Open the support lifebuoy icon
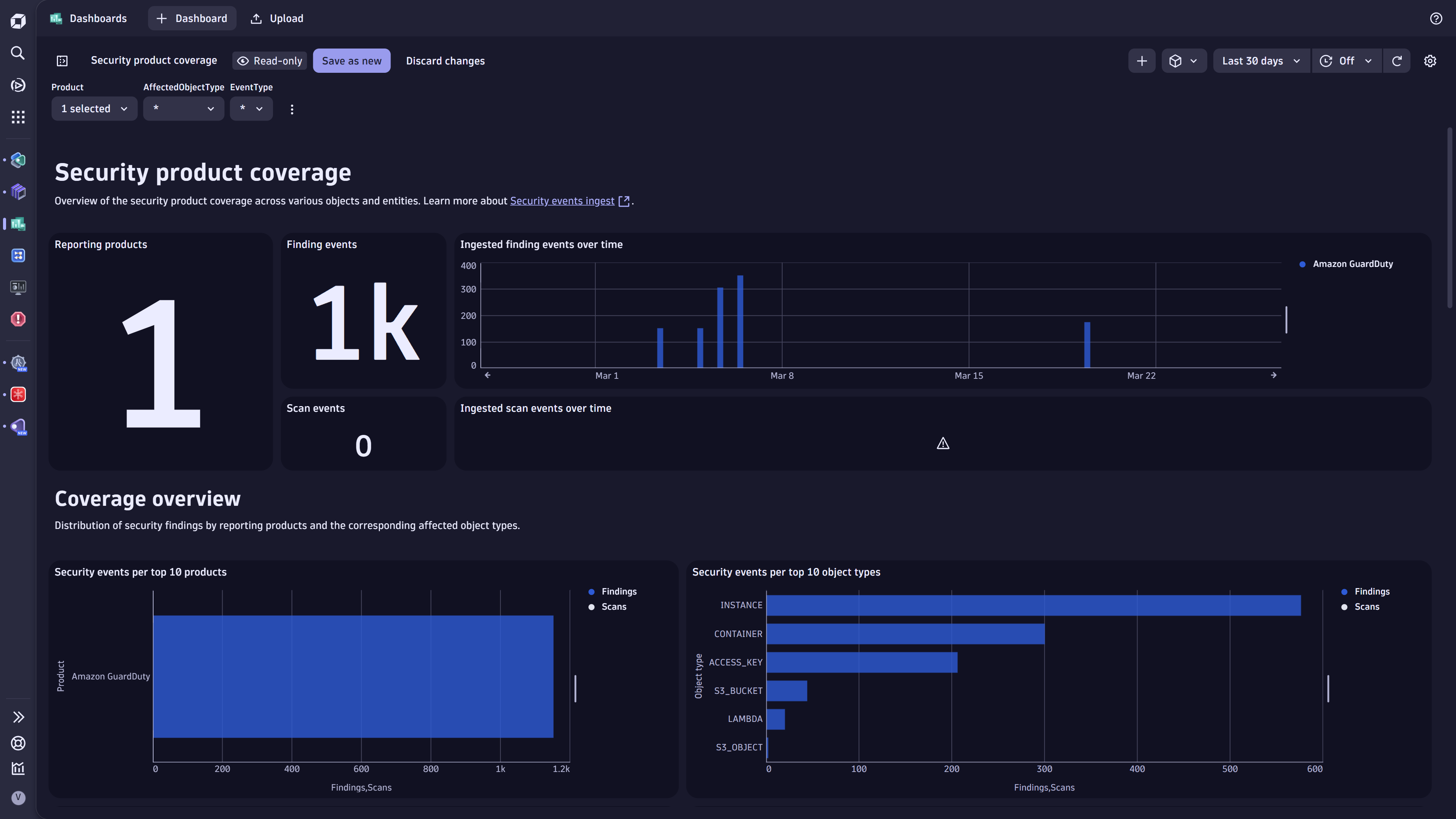 [18, 743]
